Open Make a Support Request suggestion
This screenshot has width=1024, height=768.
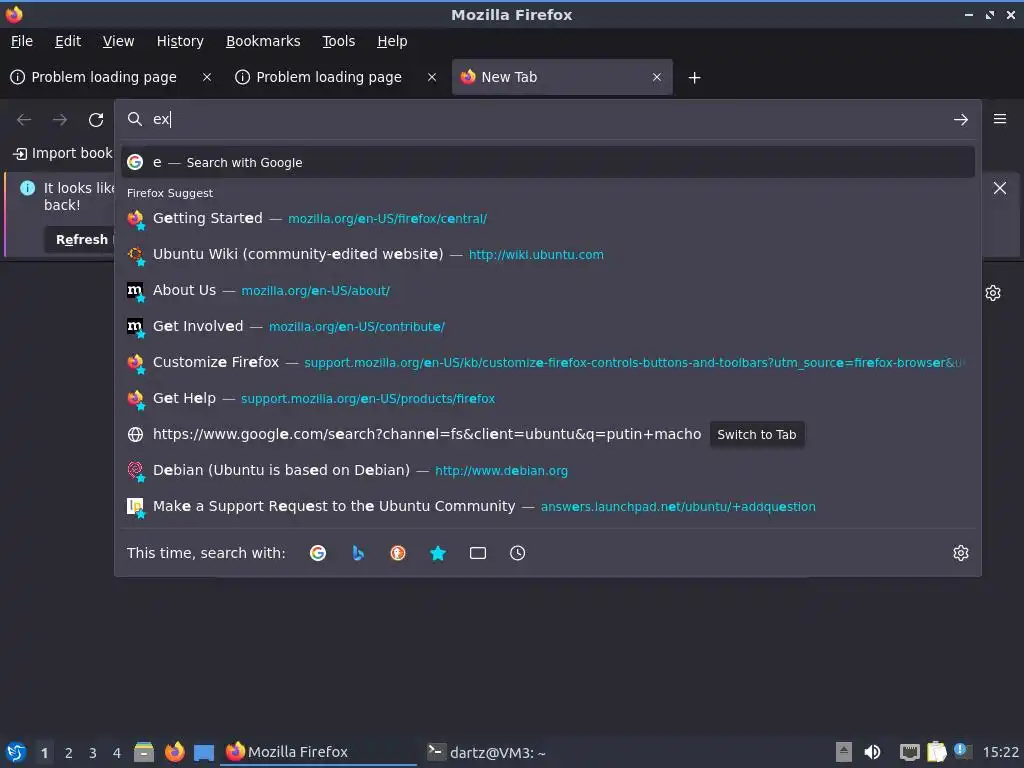point(547,506)
